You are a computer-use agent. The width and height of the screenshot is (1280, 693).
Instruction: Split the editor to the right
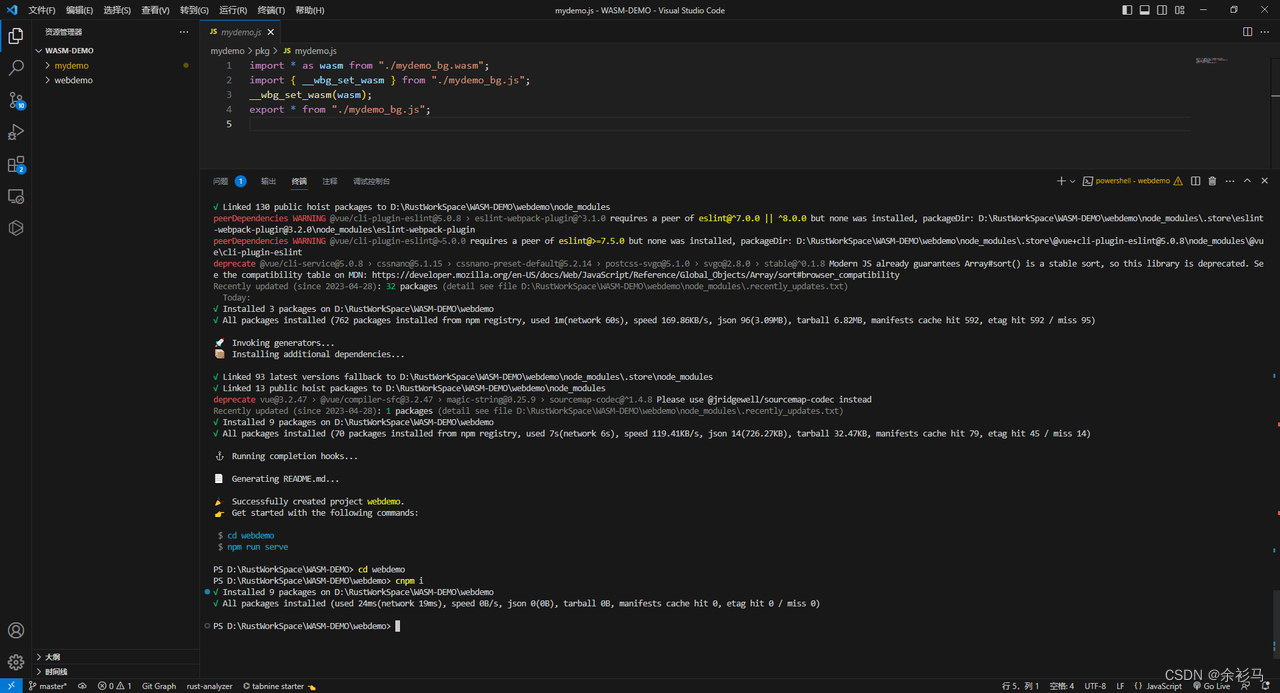(1247, 32)
